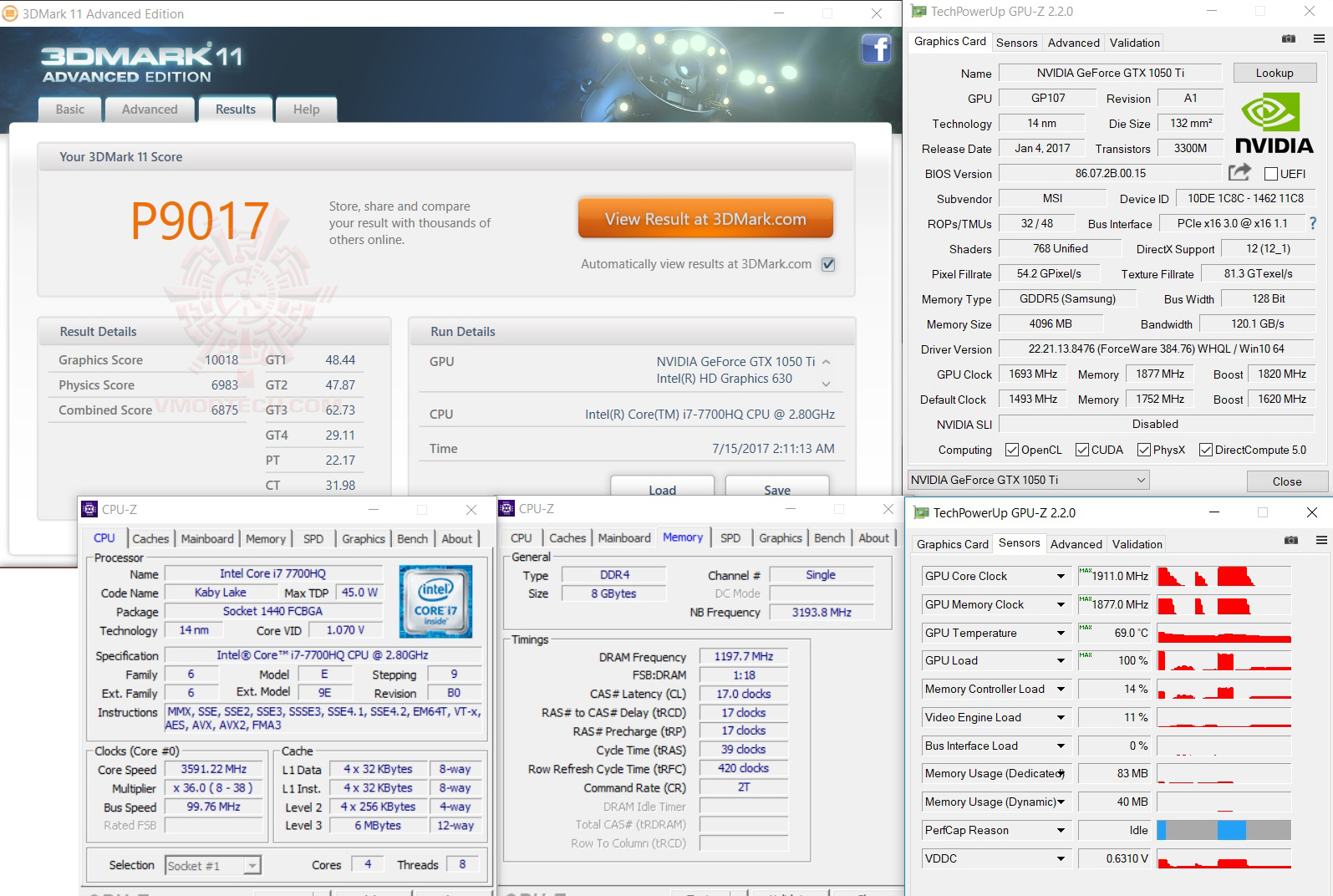Open the Memory Usage (Dynamic) sensor dropdown
Viewport: 1333px width, 896px height.
click(x=1061, y=802)
